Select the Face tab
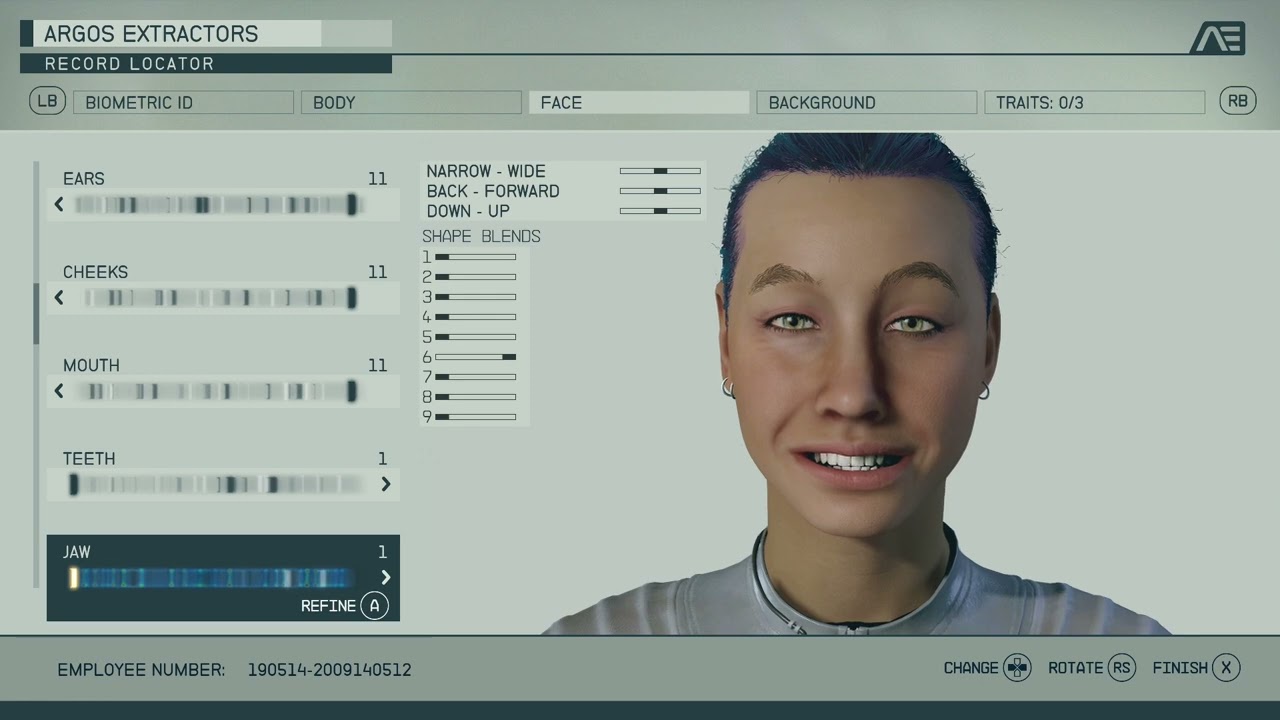The width and height of the screenshot is (1280, 720). point(639,102)
